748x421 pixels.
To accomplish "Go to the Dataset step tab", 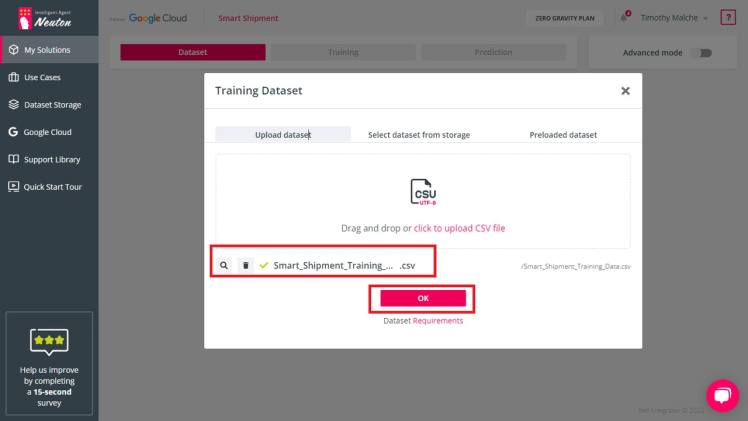I will click(193, 52).
